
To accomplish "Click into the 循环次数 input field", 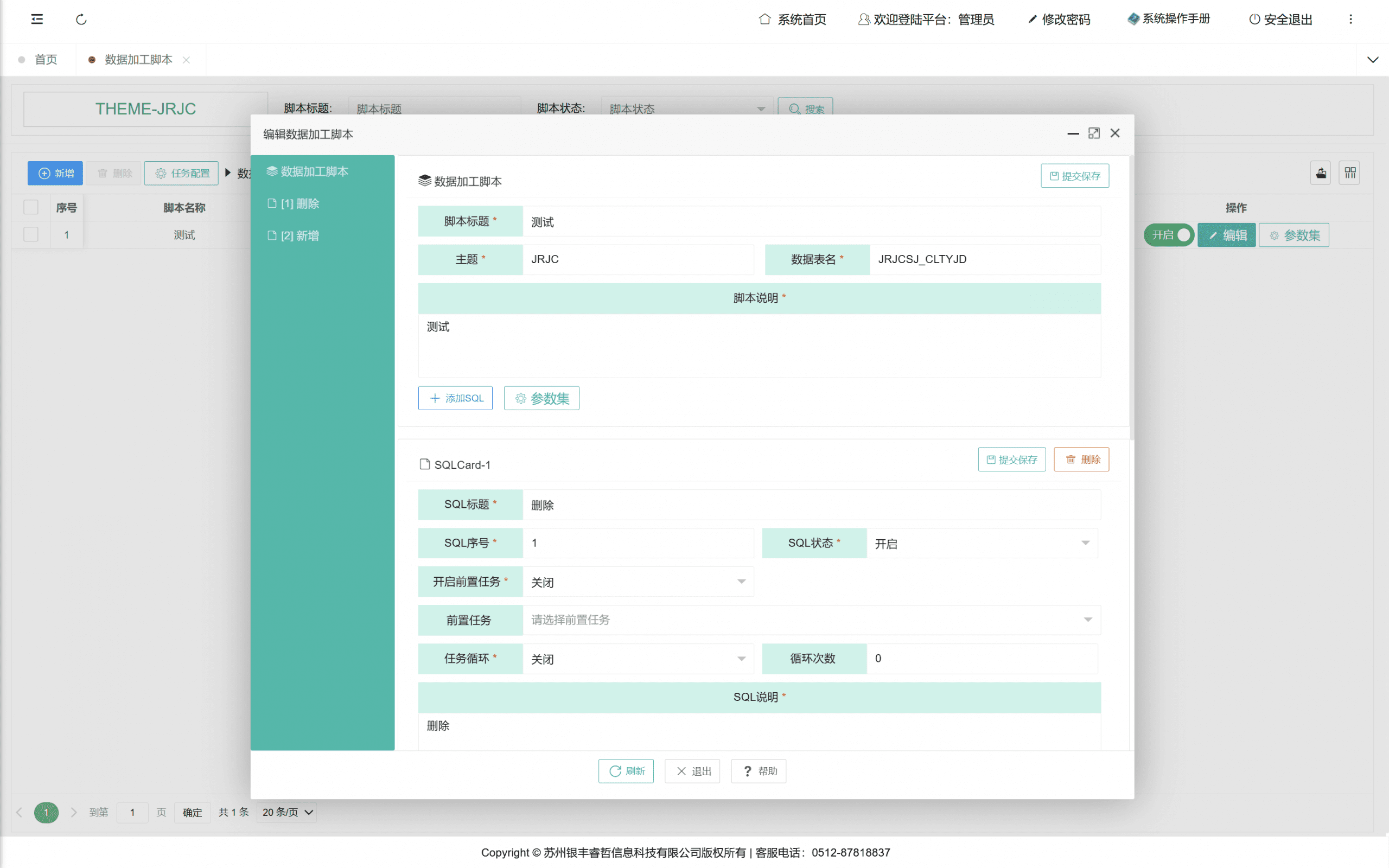I will click(x=982, y=659).
